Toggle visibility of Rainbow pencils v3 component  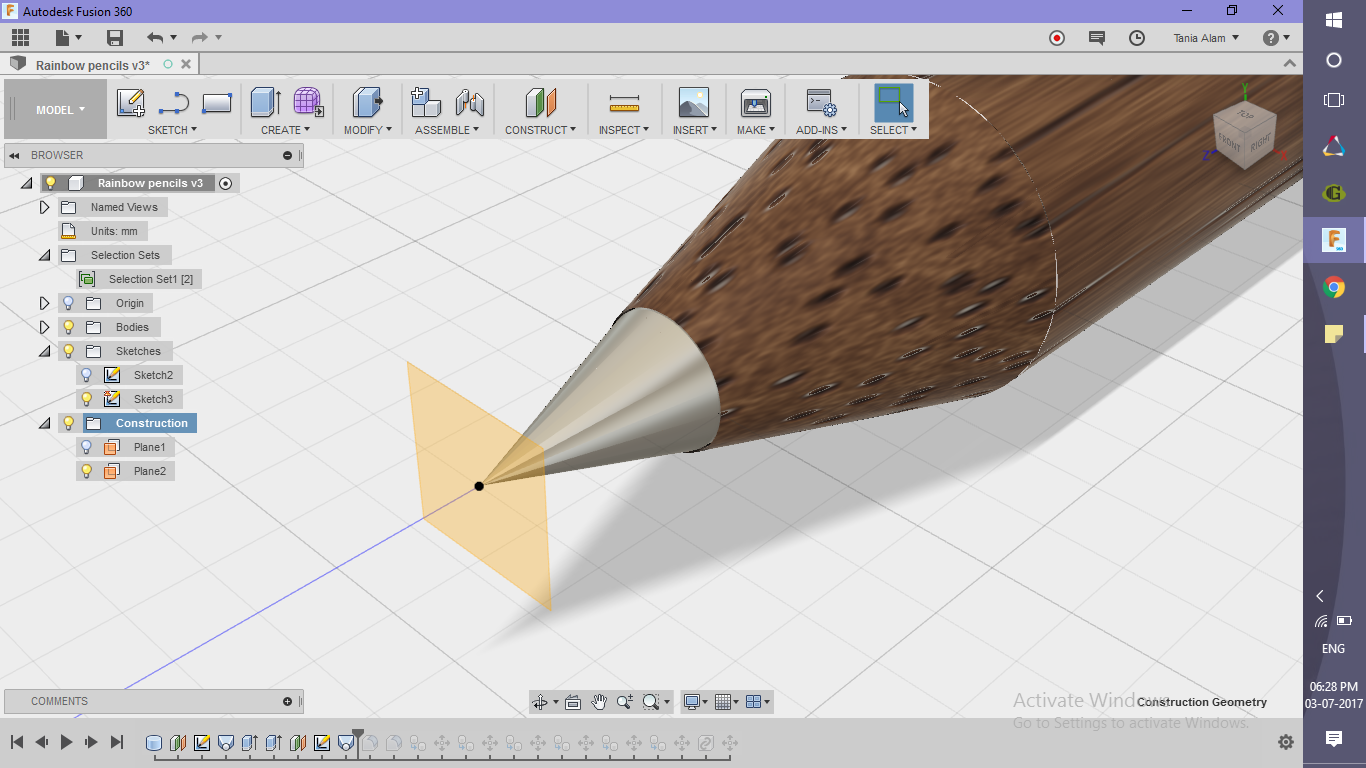click(51, 183)
